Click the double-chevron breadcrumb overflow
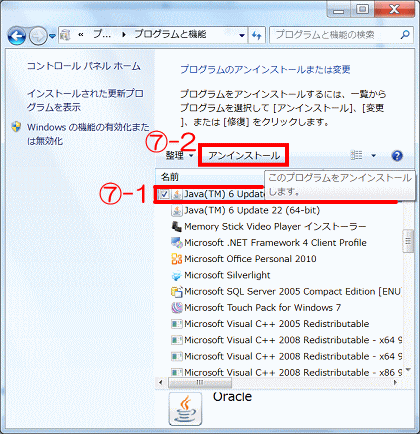Image resolution: width=420 pixels, height=434 pixels. 81,35
